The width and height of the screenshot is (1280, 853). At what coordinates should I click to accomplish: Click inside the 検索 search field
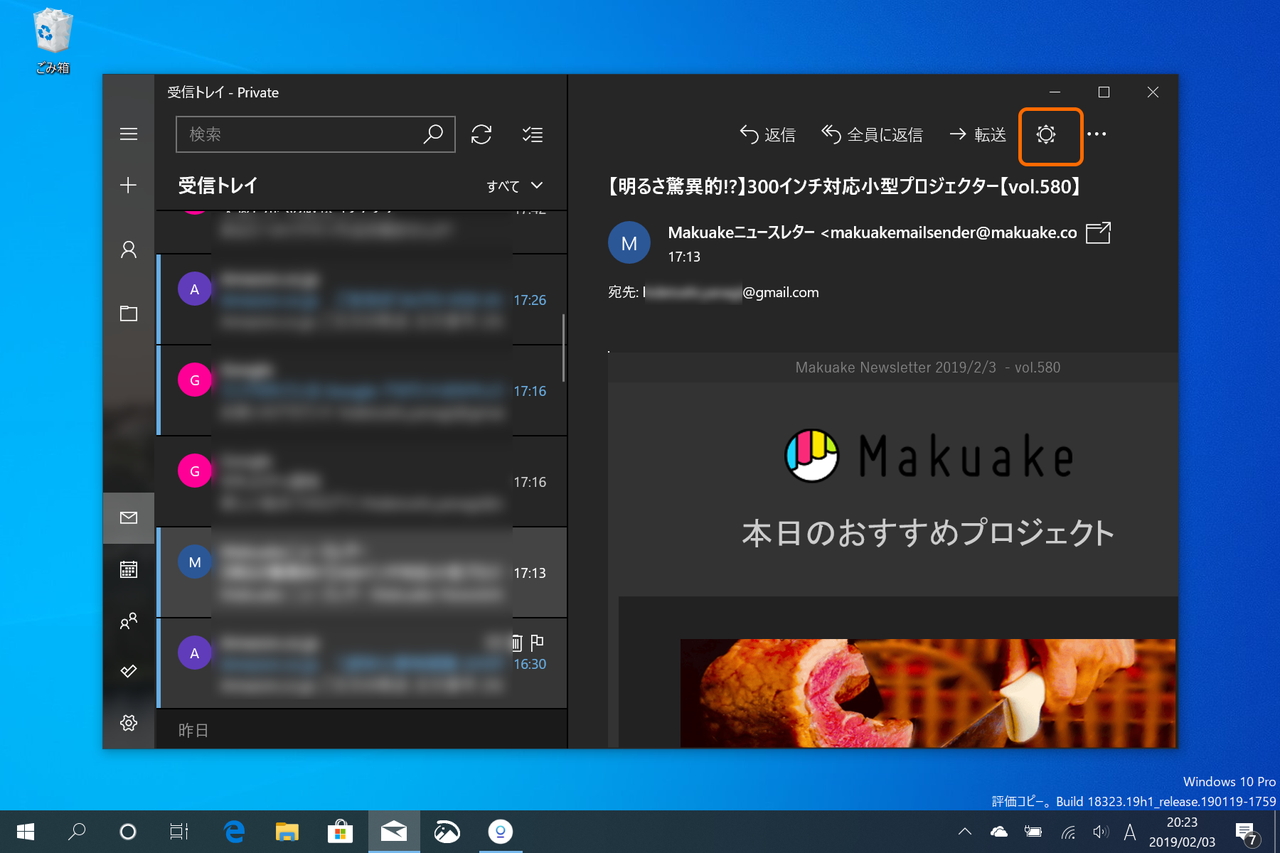300,134
